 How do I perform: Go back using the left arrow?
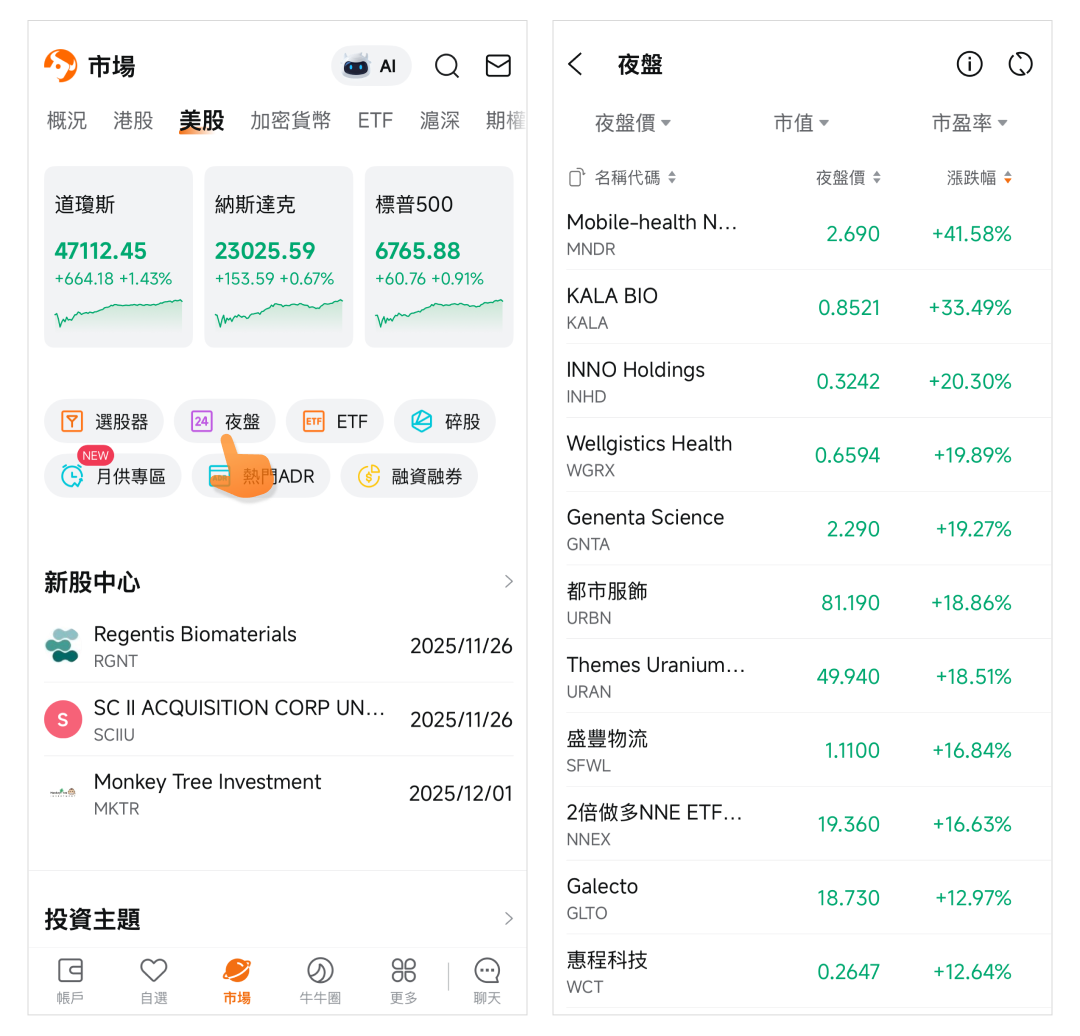[x=576, y=64]
